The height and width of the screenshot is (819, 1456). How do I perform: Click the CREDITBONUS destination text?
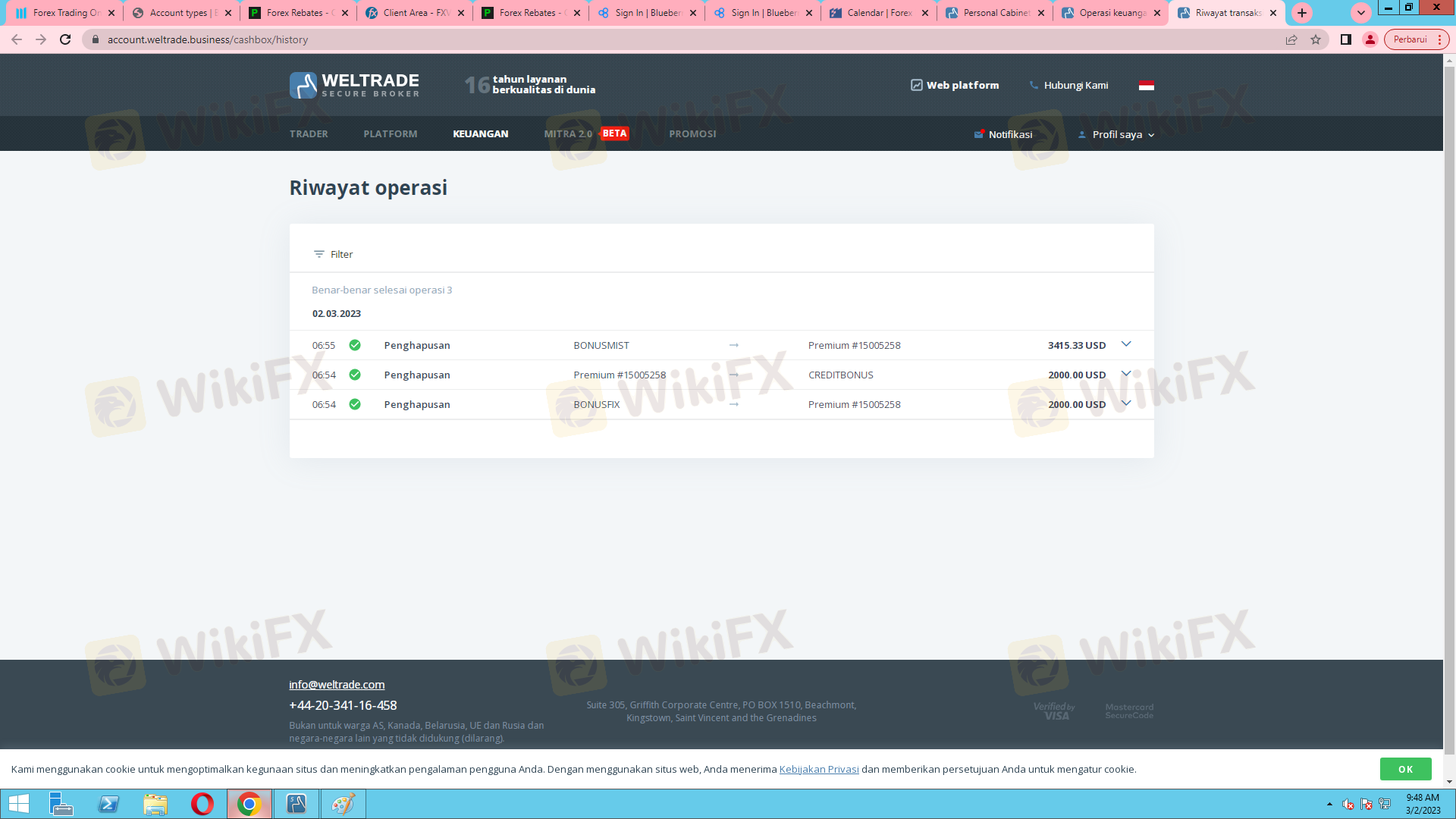click(841, 375)
